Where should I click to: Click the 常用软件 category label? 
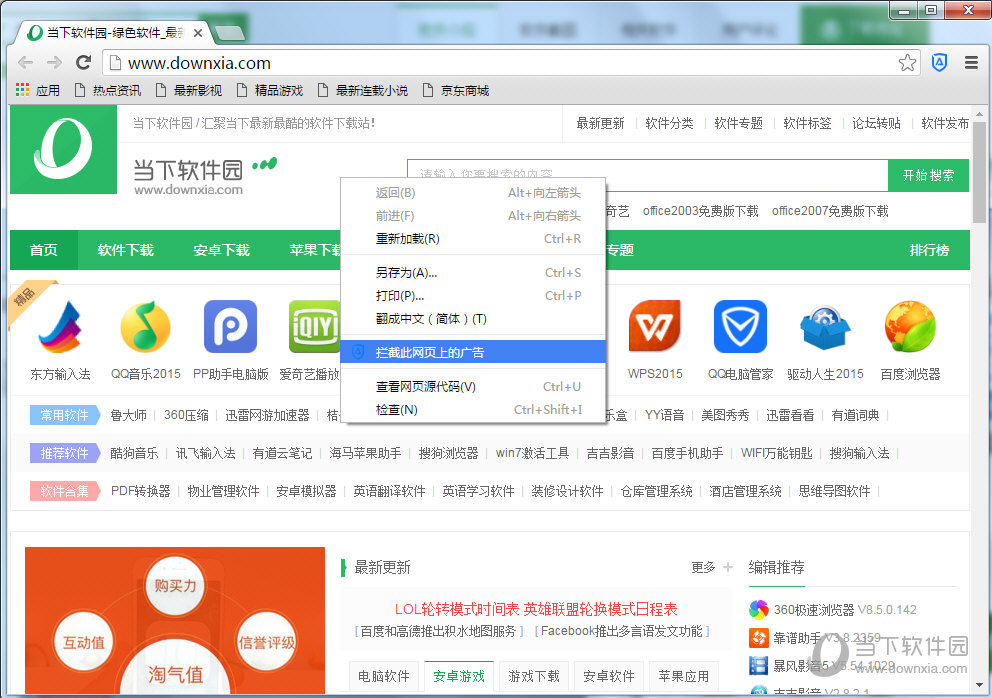(x=65, y=415)
